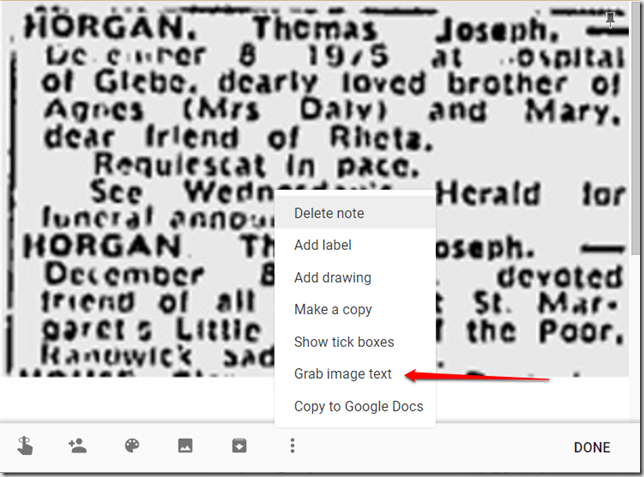Open the Collaborator icon
Viewport: 644px width, 477px height.
78,445
